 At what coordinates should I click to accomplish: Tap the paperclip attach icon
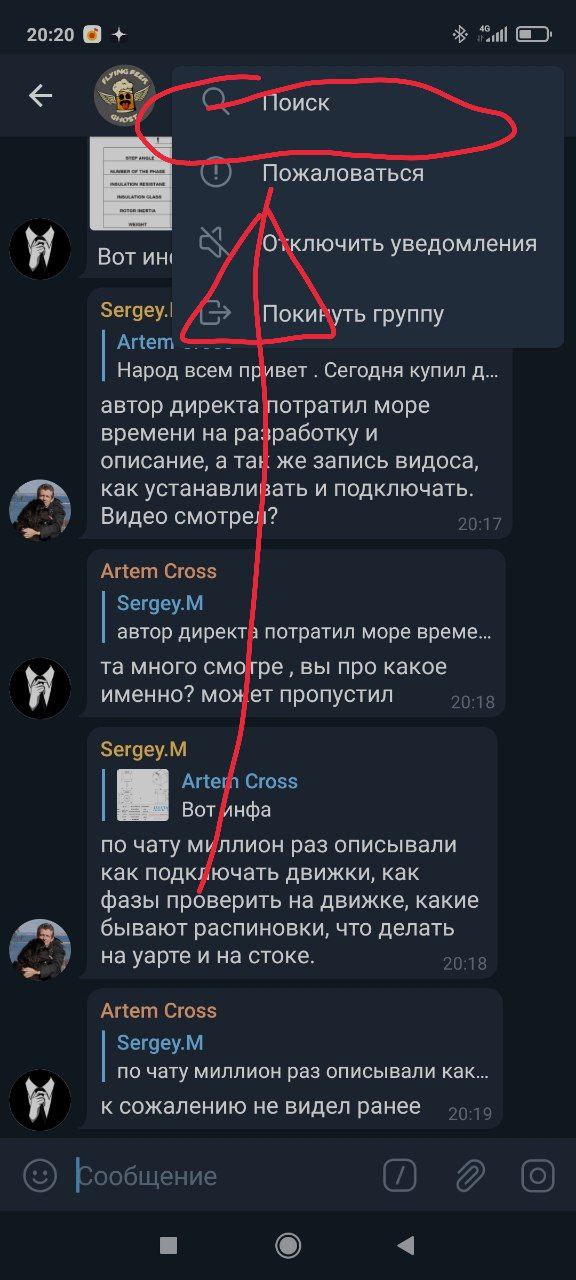coord(469,1175)
